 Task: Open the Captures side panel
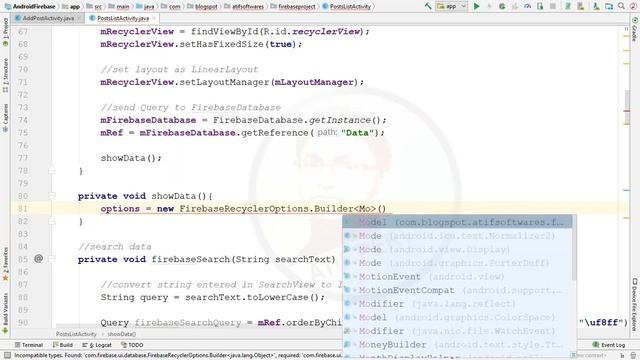5,118
